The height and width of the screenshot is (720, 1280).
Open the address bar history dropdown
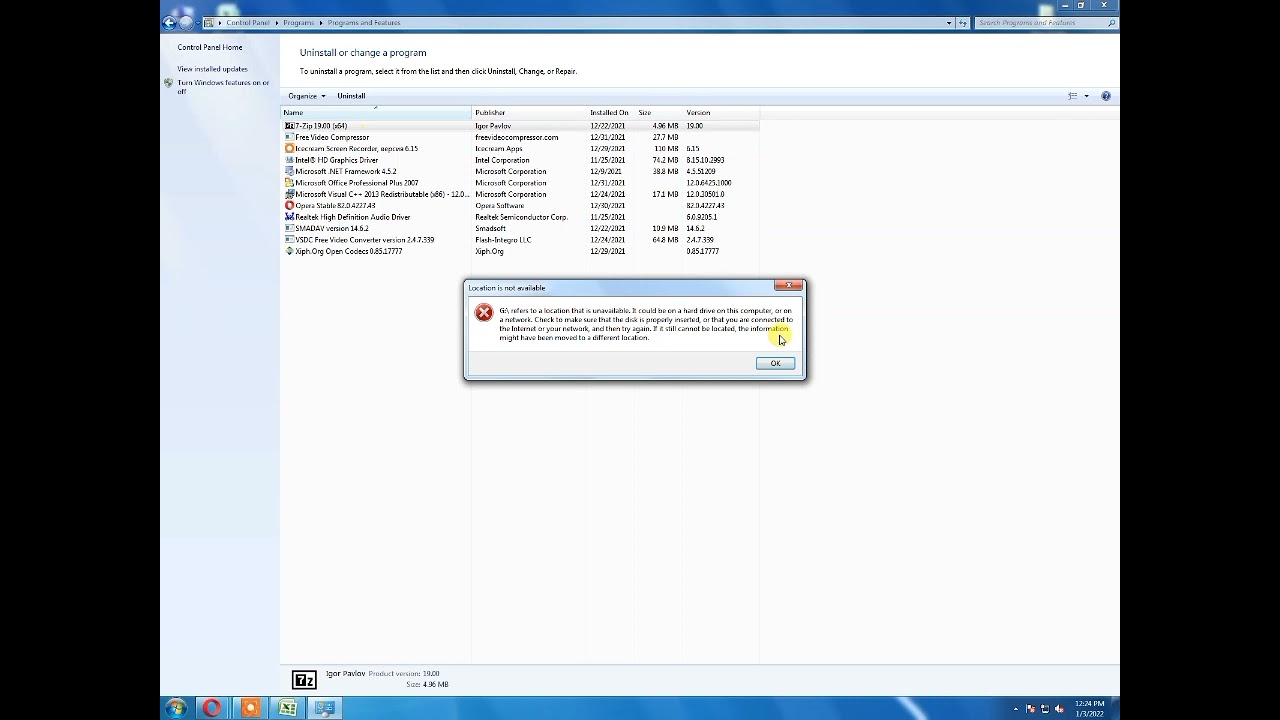(949, 22)
